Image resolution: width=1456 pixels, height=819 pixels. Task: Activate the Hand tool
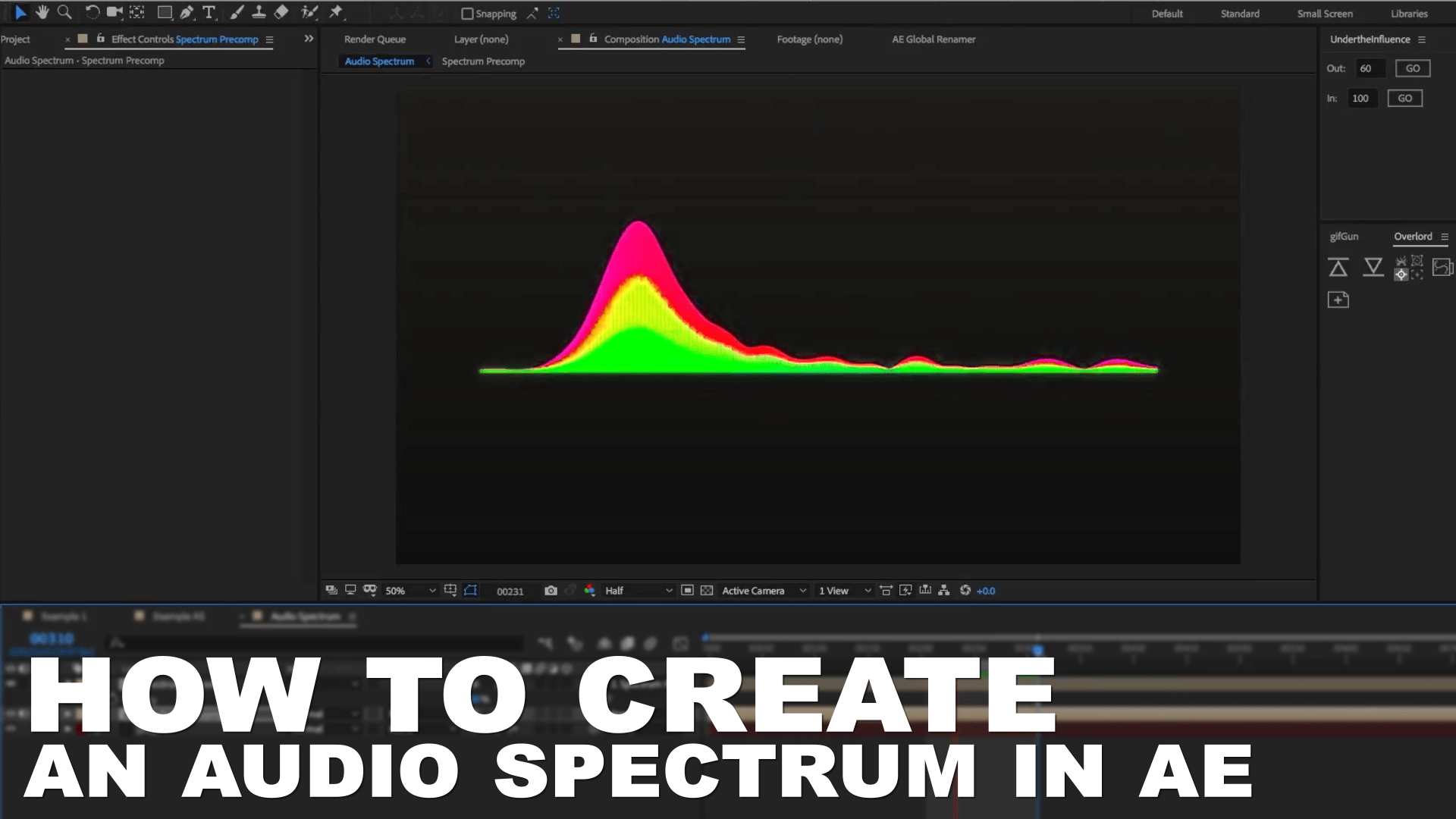tap(42, 12)
